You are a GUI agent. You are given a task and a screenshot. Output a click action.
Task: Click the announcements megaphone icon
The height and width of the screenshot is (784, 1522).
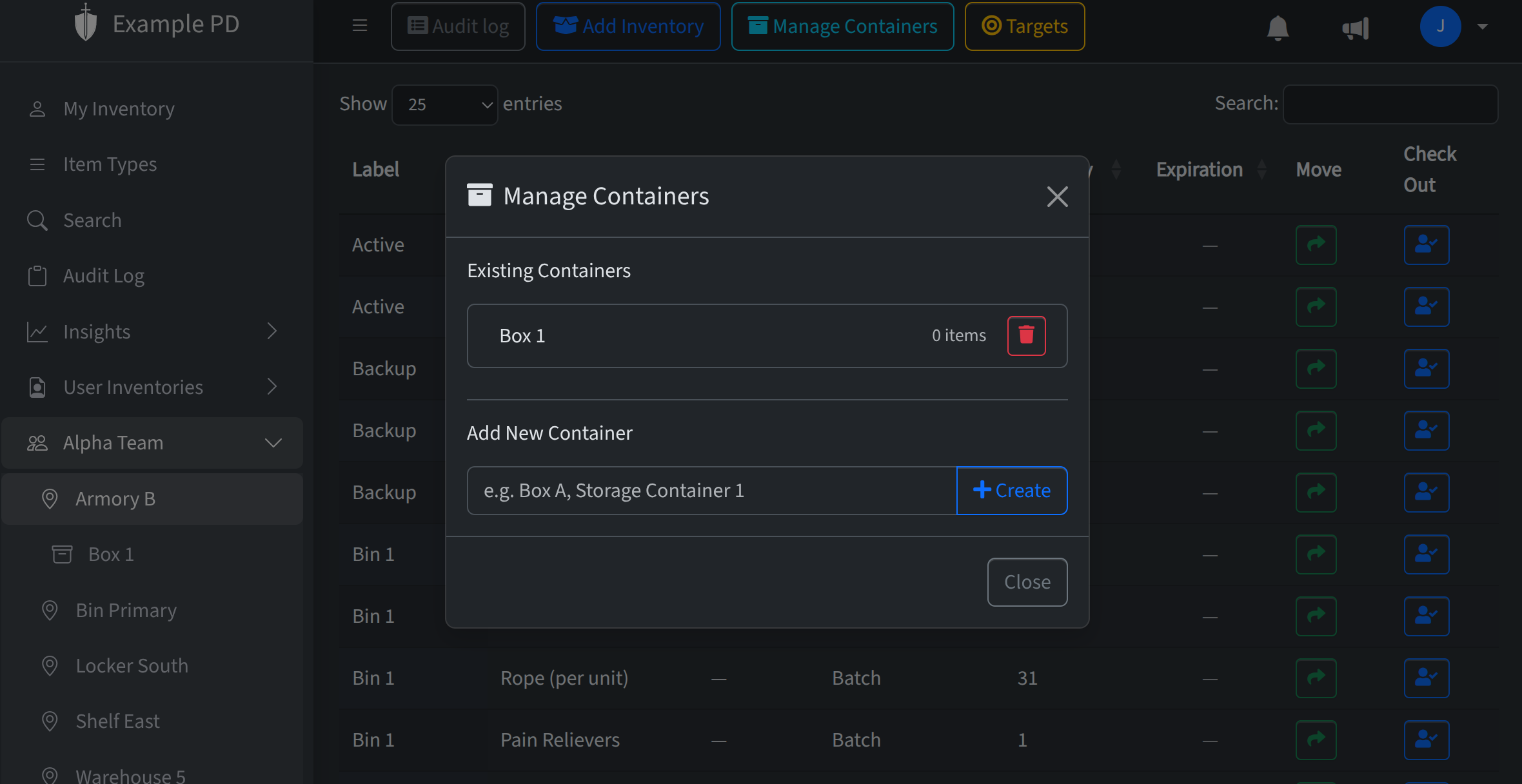(1356, 27)
